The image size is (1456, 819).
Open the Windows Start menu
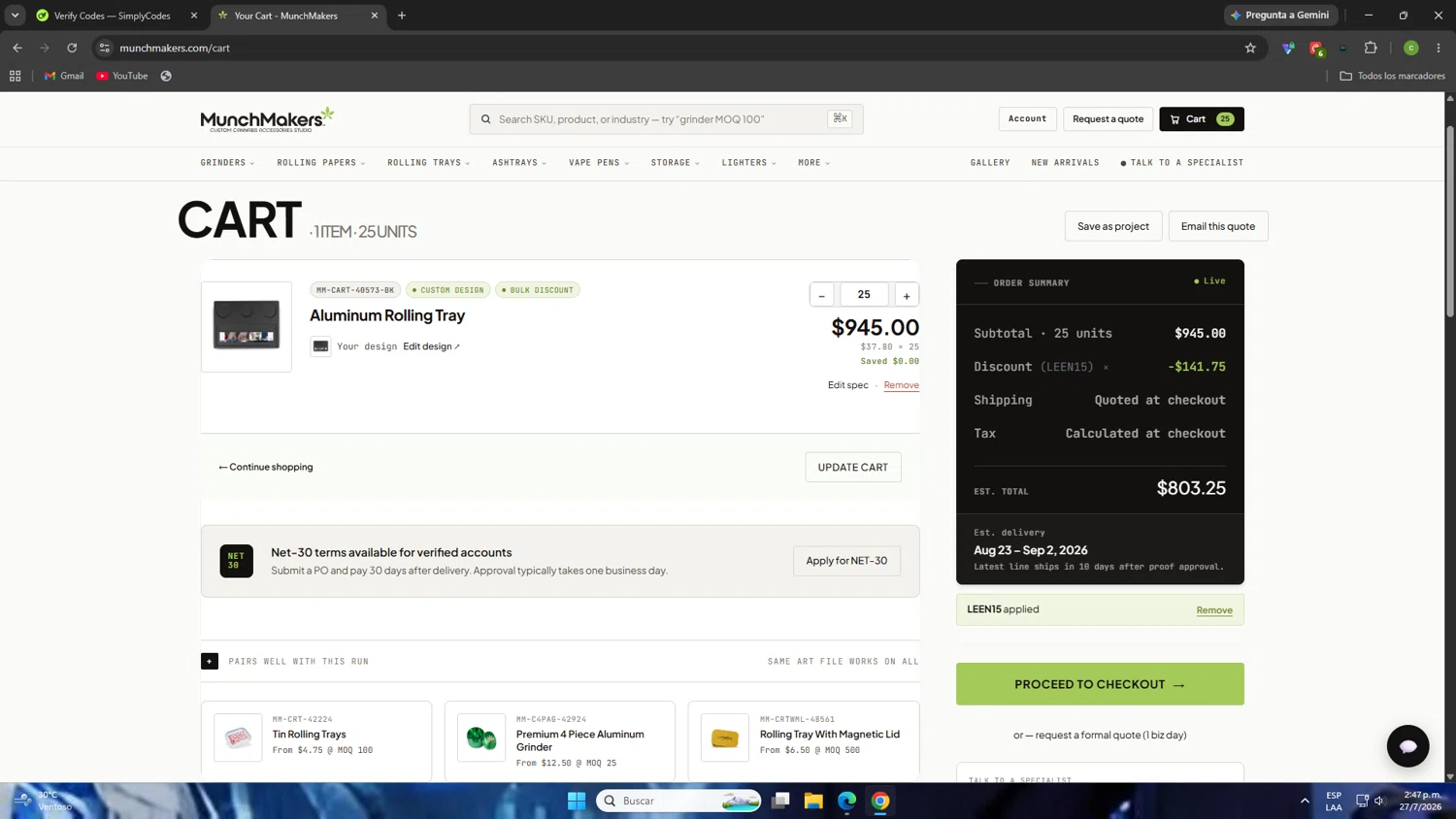577,801
